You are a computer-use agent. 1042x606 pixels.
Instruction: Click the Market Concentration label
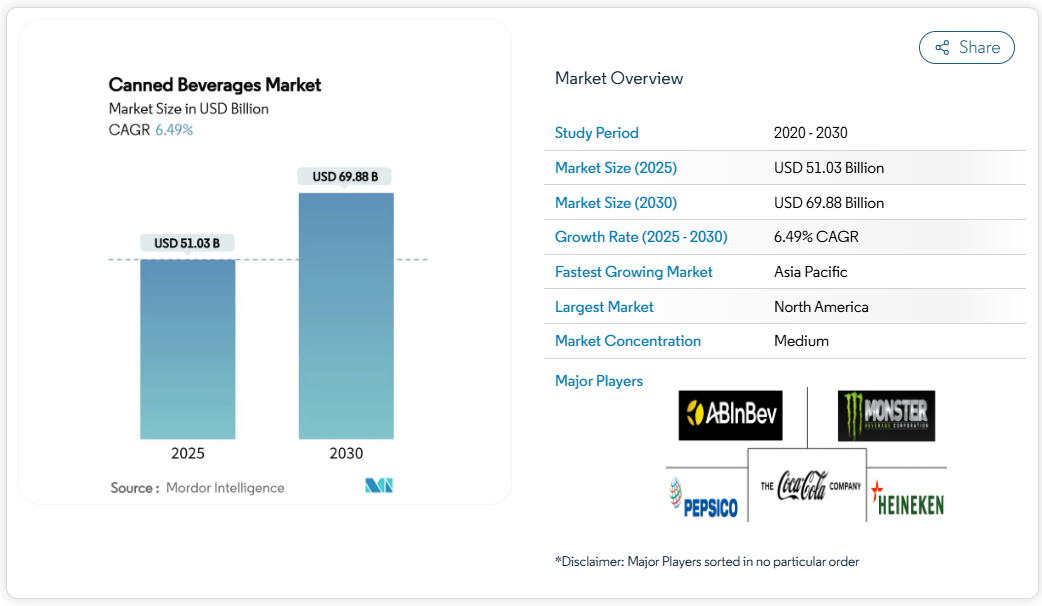point(627,341)
